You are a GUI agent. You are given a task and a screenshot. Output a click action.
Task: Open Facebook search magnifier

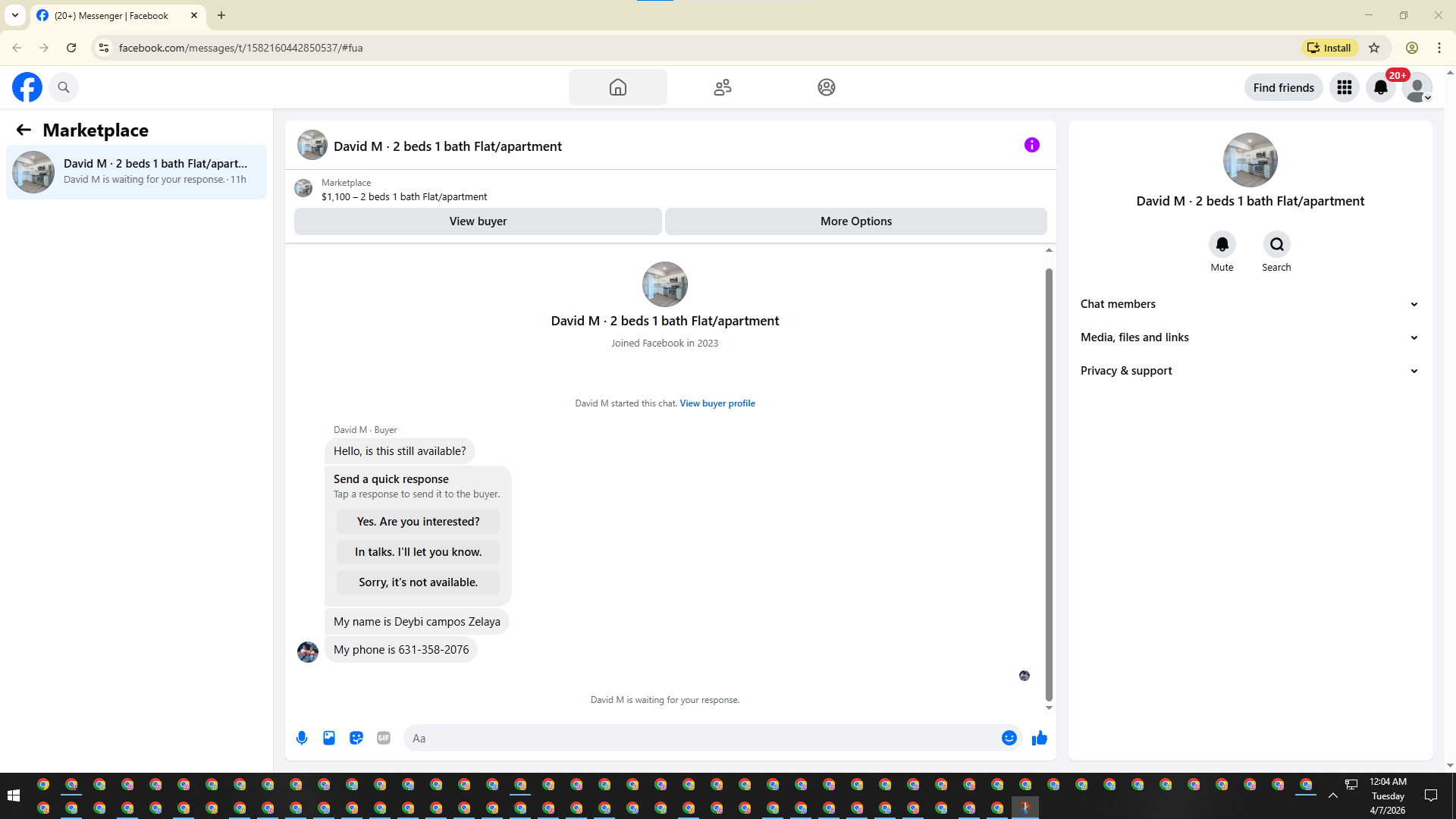click(x=64, y=87)
